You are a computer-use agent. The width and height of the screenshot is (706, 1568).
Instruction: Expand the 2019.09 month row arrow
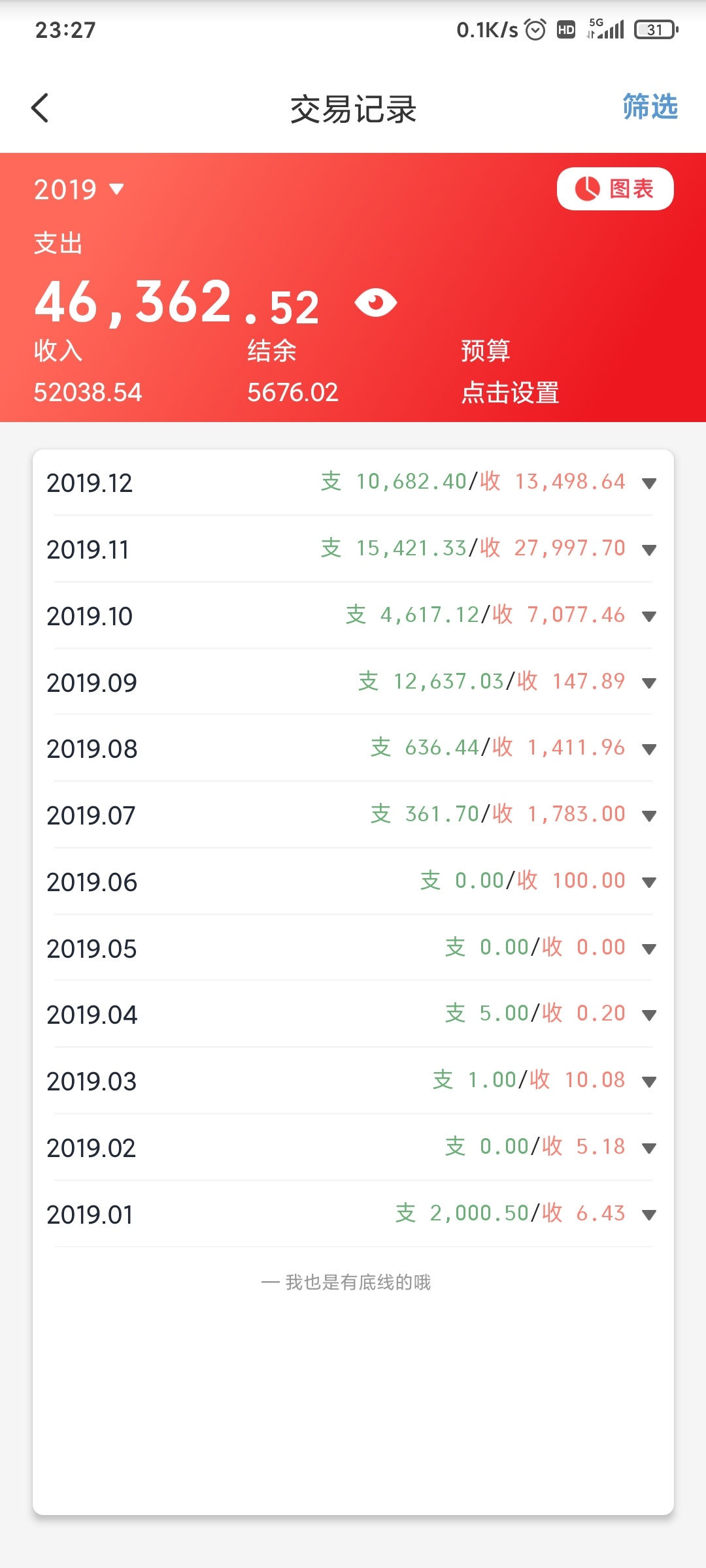[x=649, y=683]
